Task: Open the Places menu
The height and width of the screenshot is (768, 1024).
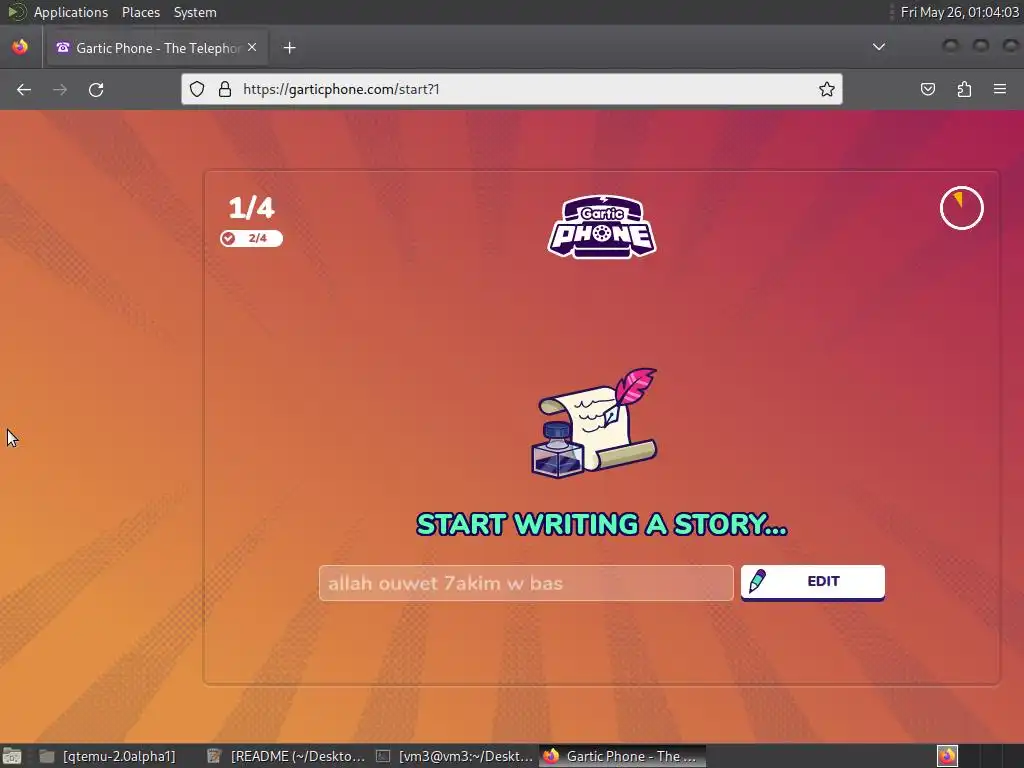Action: click(140, 12)
